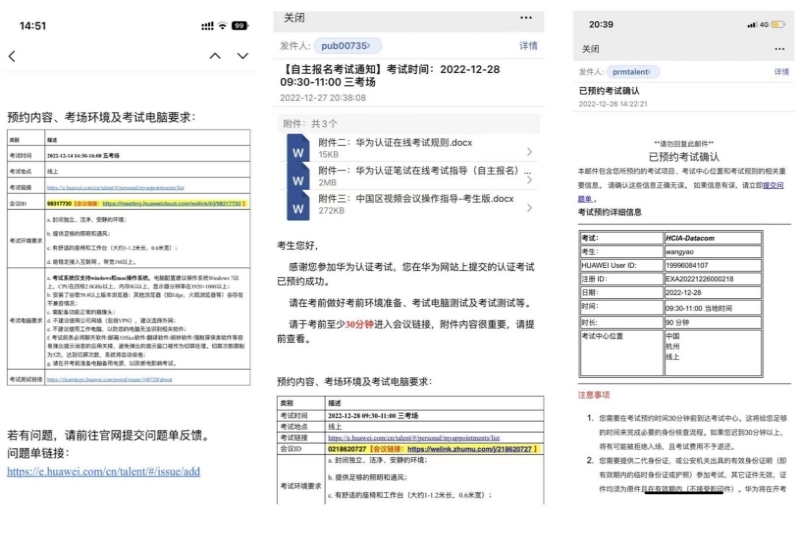The width and height of the screenshot is (800, 533).
Task: Open sender chip pub00735
Action: pyautogui.click(x=346, y=46)
